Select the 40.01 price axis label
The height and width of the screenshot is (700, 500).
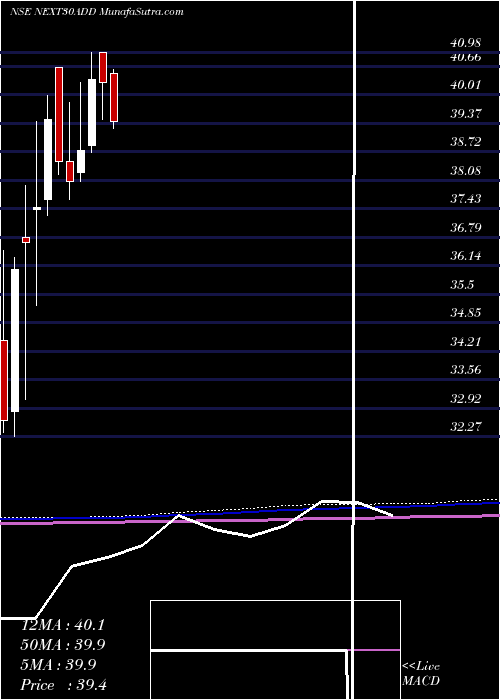[466, 85]
